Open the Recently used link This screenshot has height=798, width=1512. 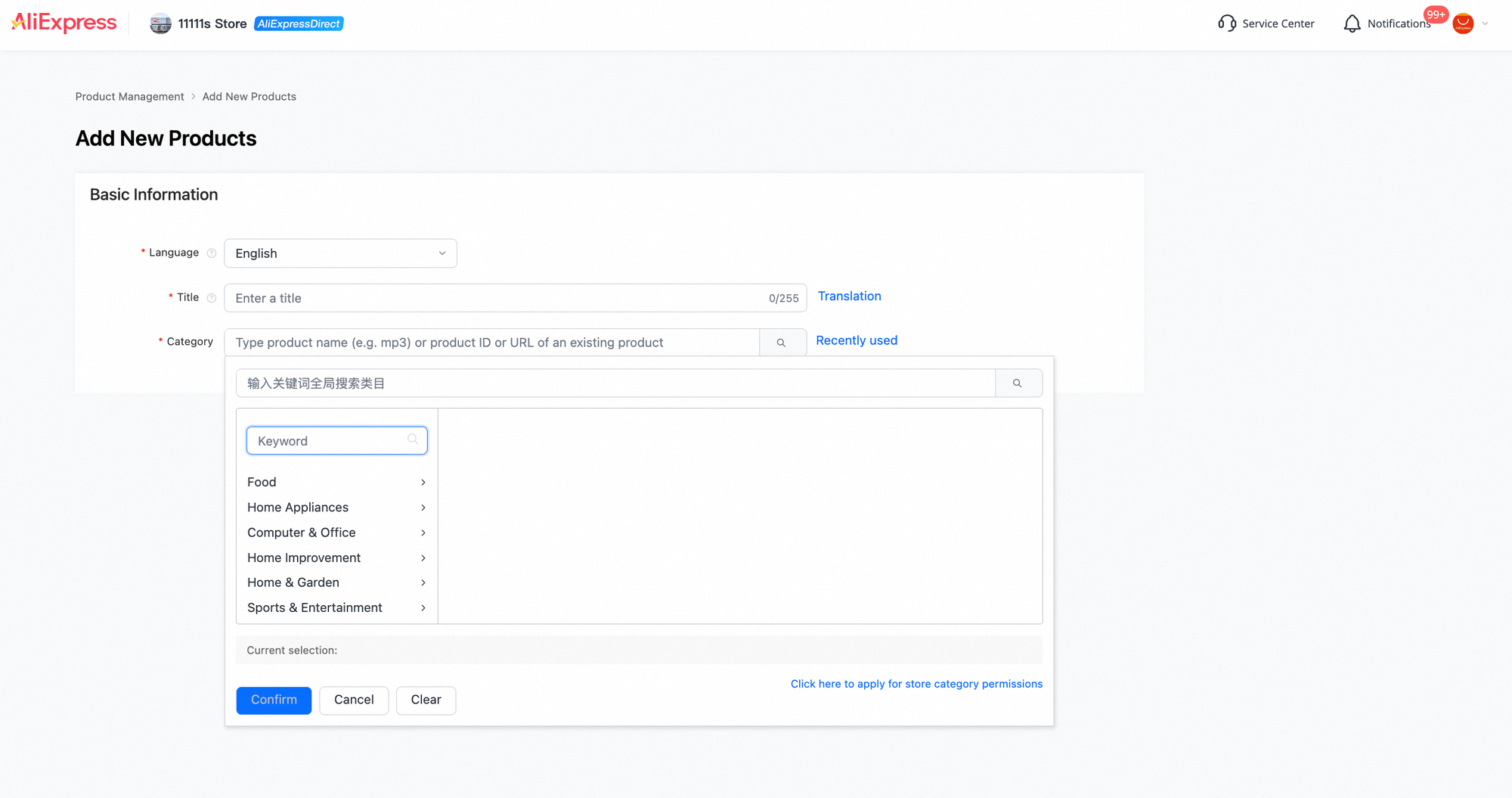point(857,340)
